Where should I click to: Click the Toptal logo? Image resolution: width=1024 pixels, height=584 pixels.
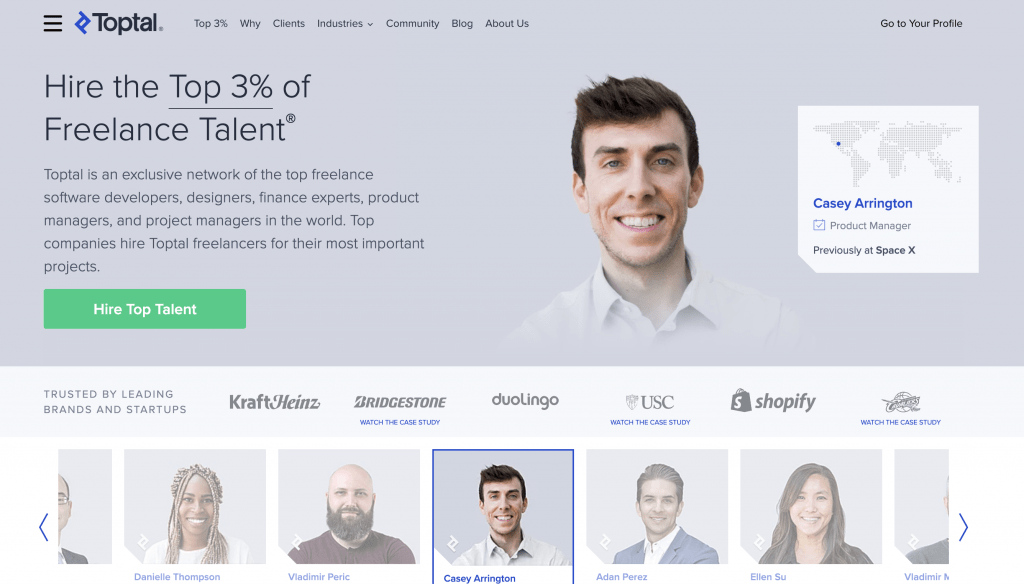point(119,23)
